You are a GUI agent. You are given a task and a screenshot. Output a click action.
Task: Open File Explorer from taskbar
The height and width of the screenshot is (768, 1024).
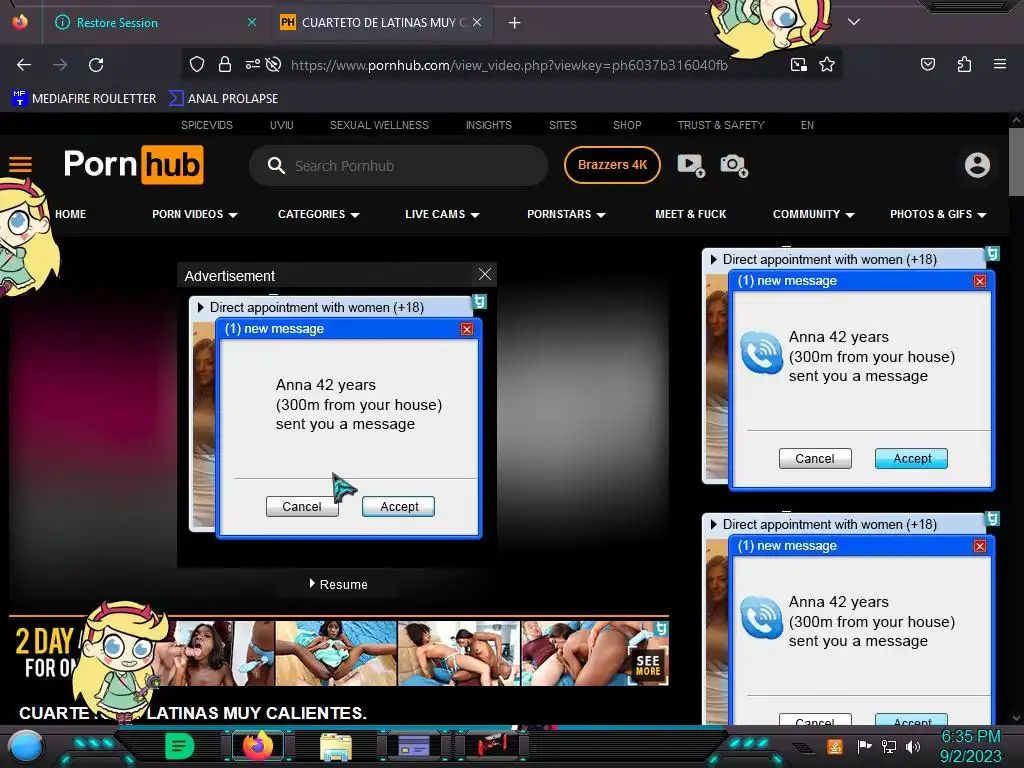click(336, 746)
